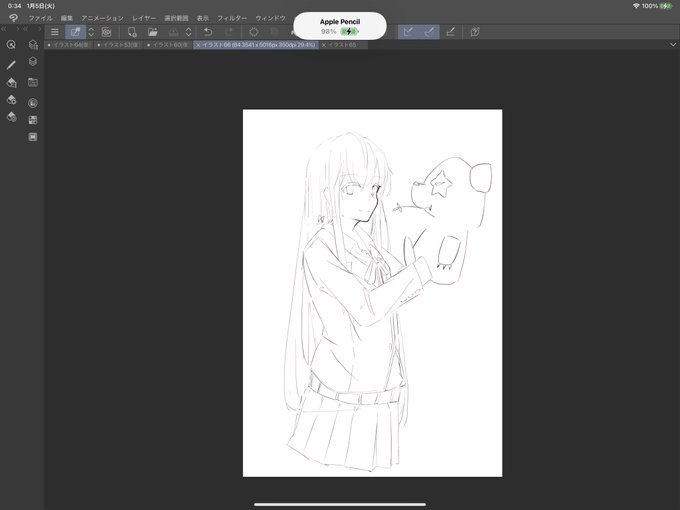
Task: Expand the arrows next to the Save icon
Action: (x=189, y=32)
